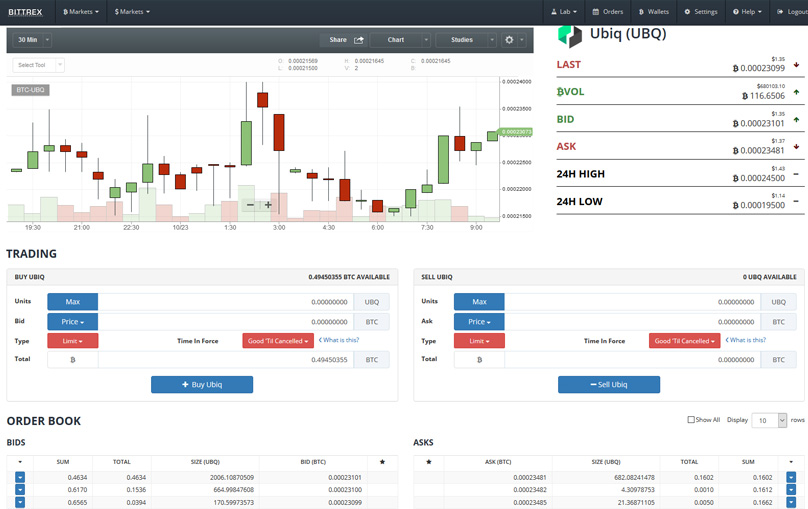
Task: Click the chart zoom in plus icon
Action: coord(268,205)
